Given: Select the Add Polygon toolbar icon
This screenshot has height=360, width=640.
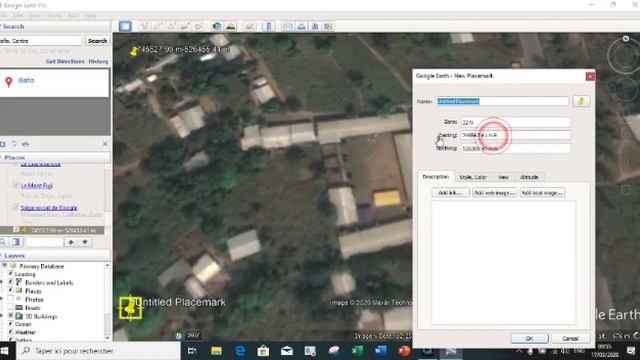Looking at the screenshot, I should [x=158, y=27].
